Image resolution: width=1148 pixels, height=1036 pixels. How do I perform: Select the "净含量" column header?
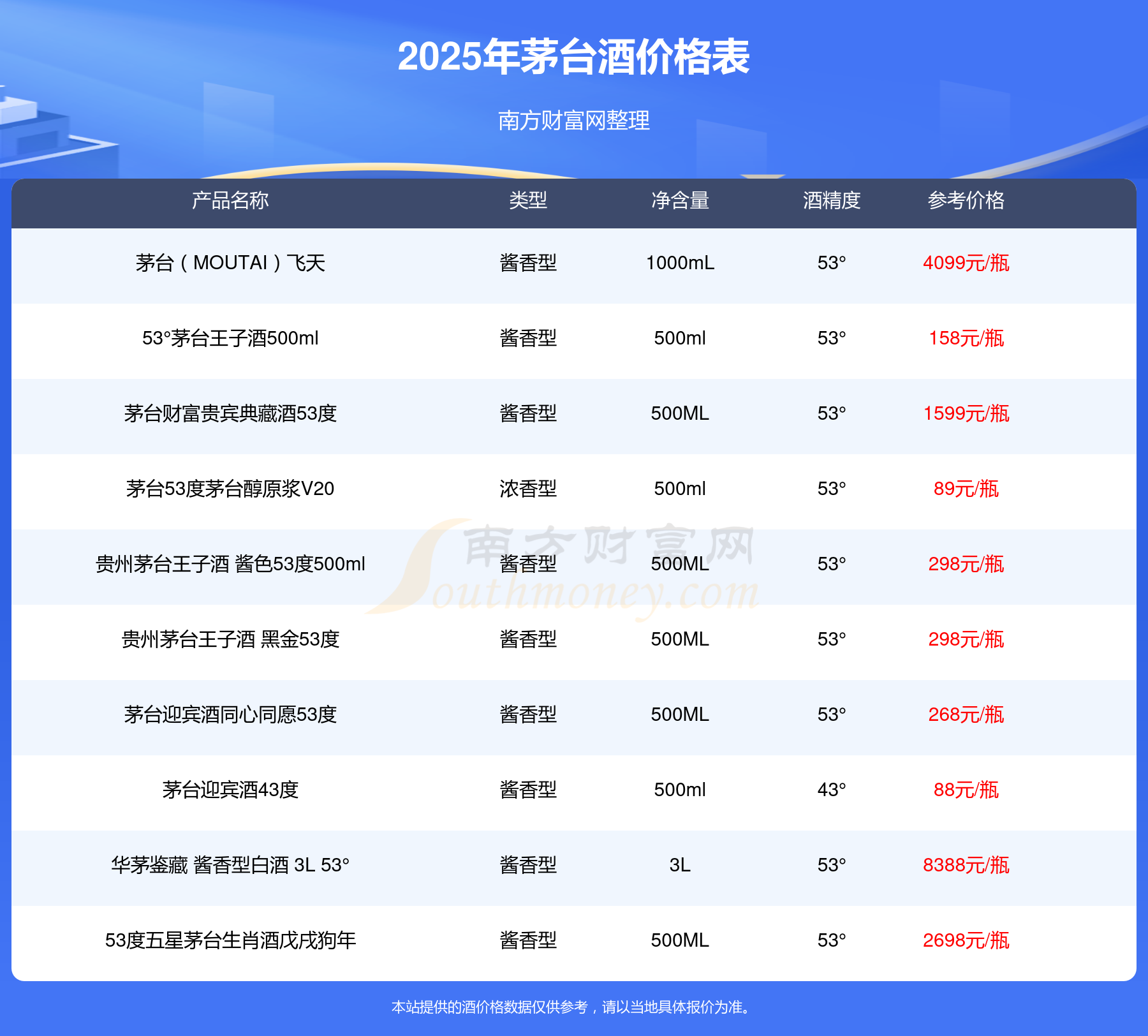[680, 201]
